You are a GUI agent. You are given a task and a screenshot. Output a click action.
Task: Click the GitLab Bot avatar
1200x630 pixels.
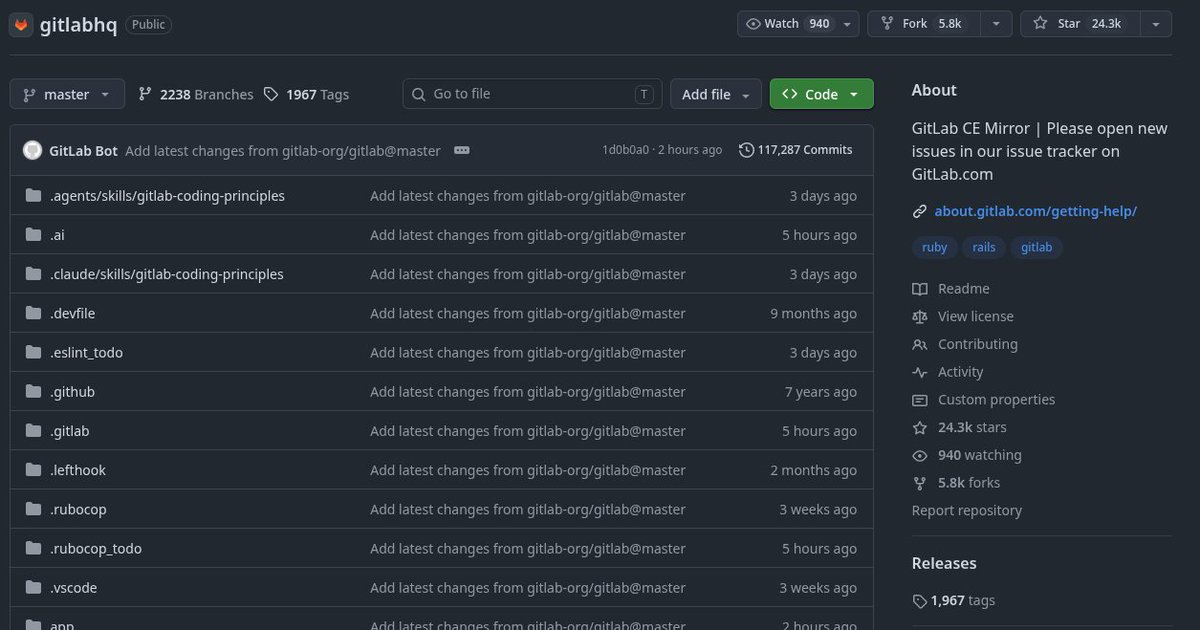(x=32, y=150)
